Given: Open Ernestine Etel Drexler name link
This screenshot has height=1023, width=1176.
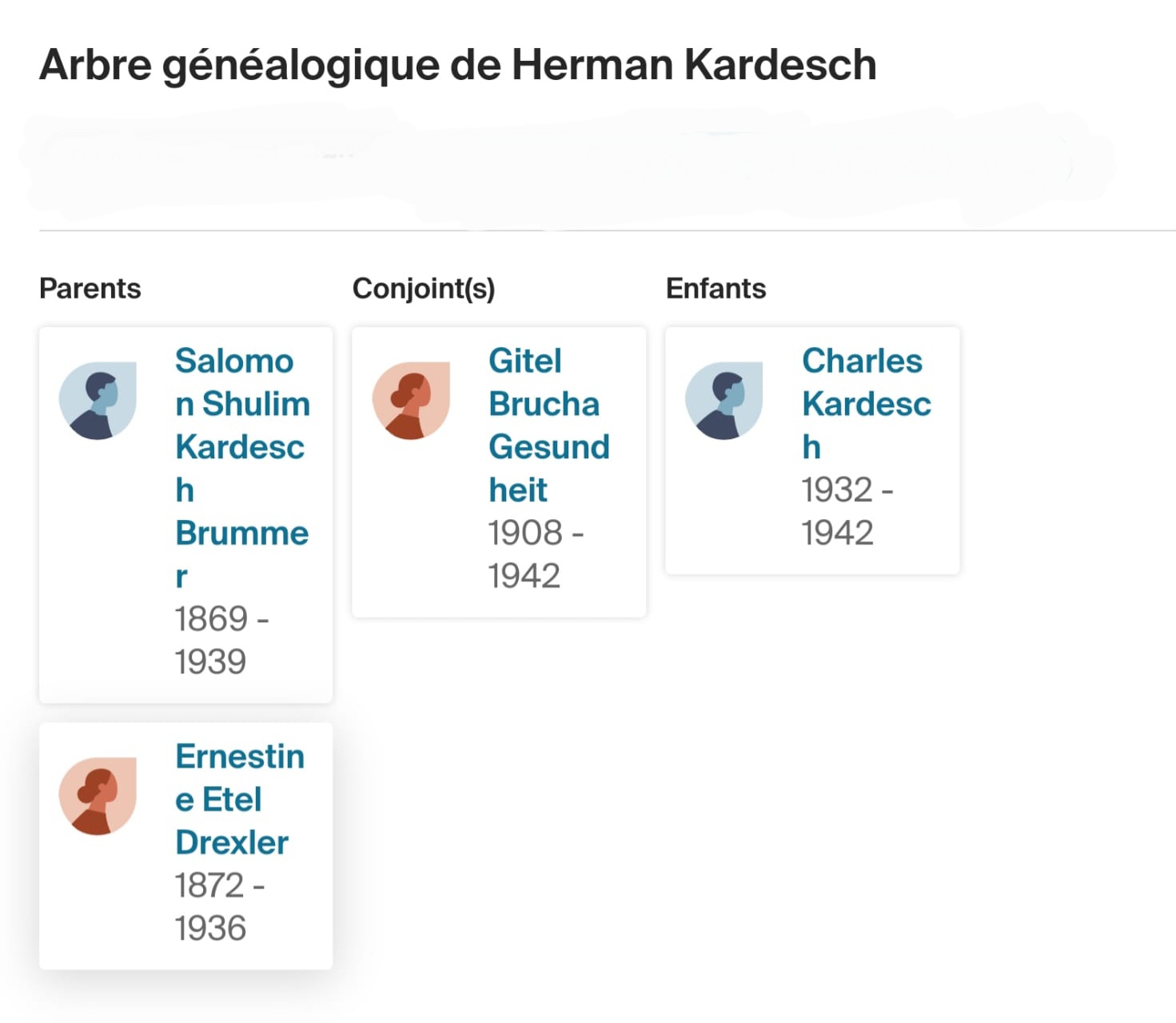Looking at the screenshot, I should click(x=240, y=799).
